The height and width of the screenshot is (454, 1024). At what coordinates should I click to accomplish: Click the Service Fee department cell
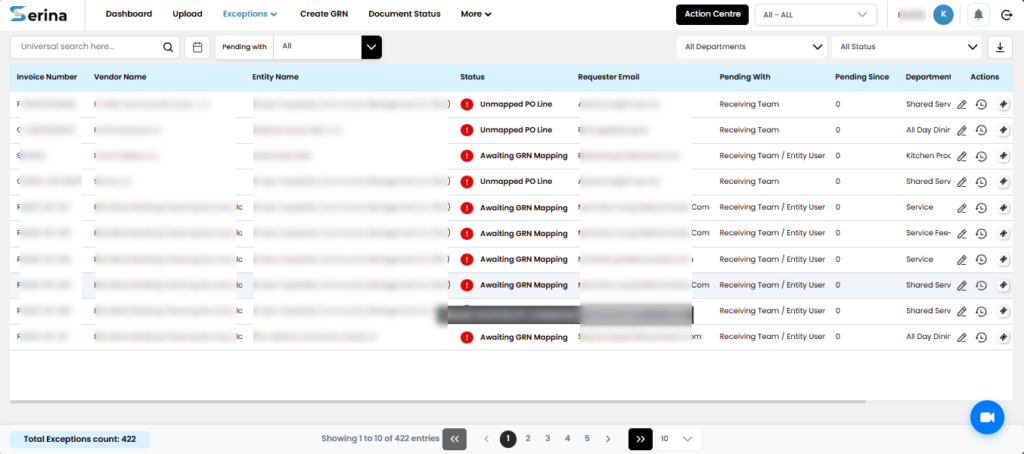point(928,233)
